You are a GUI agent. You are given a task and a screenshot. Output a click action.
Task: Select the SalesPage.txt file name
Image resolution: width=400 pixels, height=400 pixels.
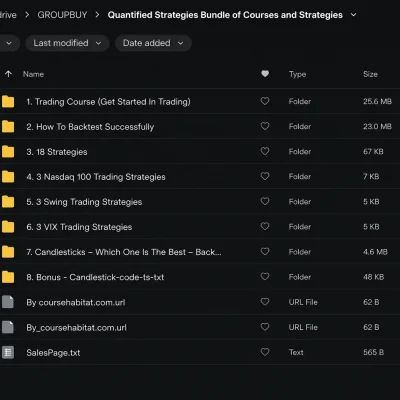53,353
